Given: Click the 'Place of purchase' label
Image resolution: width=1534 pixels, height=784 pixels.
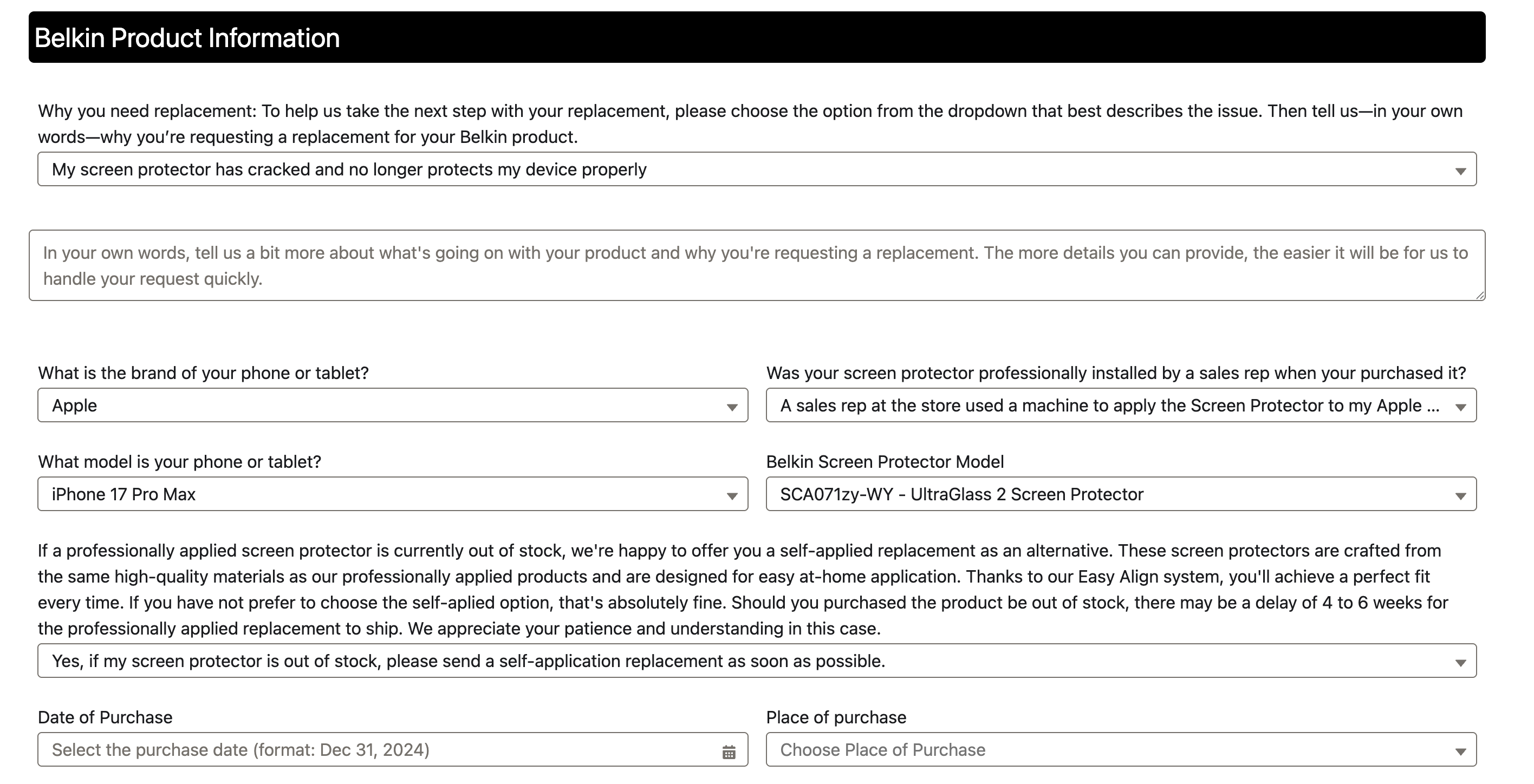Looking at the screenshot, I should 837,717.
